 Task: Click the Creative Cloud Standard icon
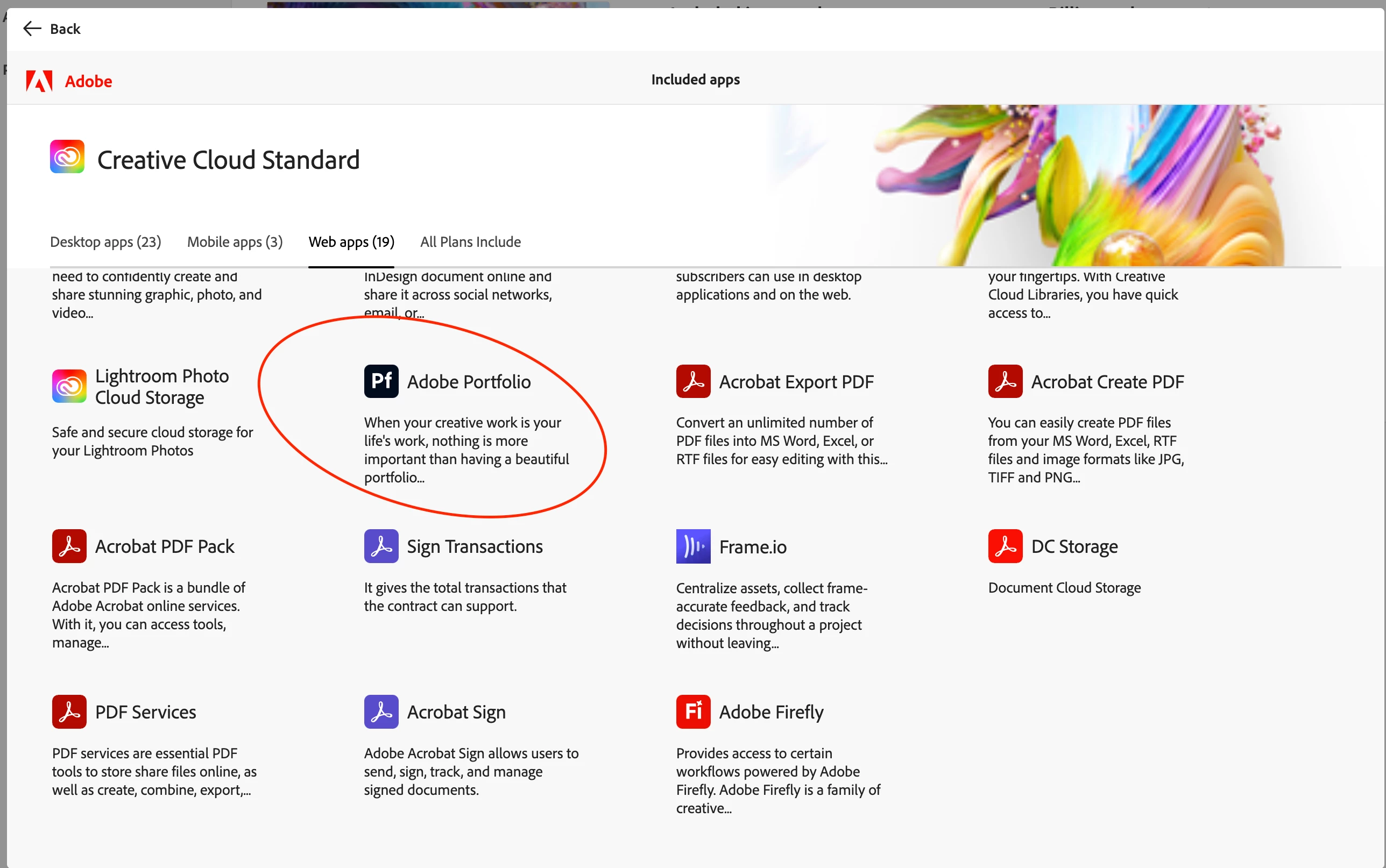(67, 156)
